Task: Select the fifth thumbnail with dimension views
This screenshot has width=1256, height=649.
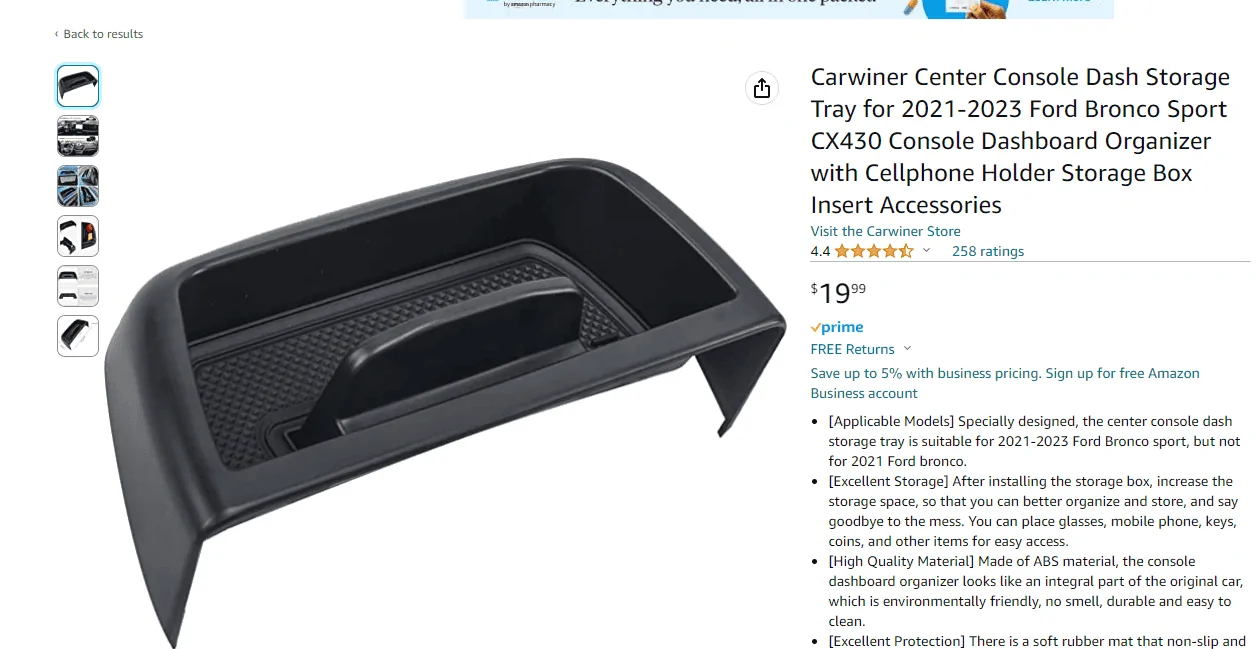Action: 78,286
